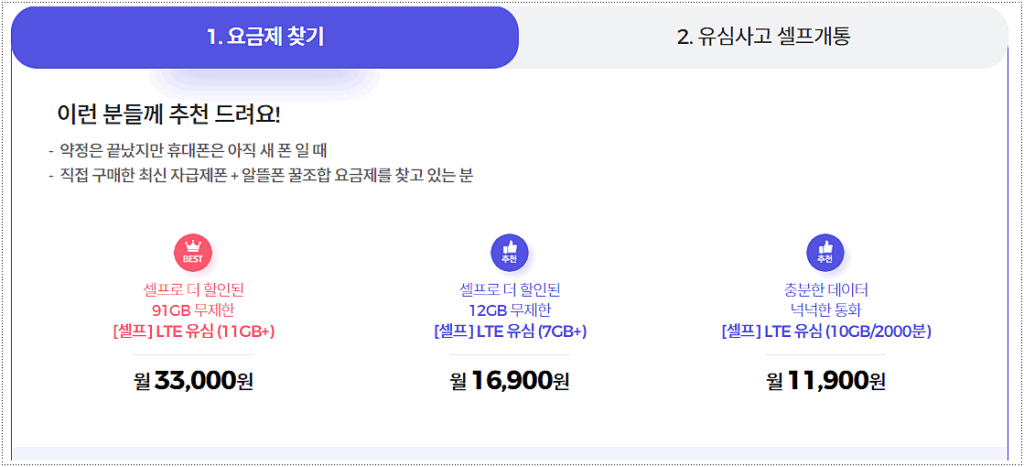Click the '91GB 무제한' description
The height and width of the screenshot is (467, 1024).
tap(193, 310)
